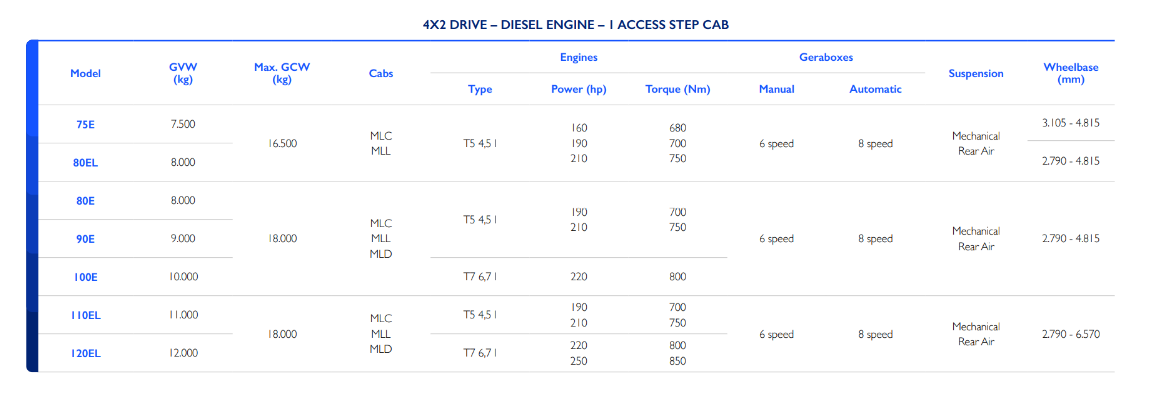The width and height of the screenshot is (1155, 411).
Task: Click the Power (hp) subheader
Action: coord(579,89)
